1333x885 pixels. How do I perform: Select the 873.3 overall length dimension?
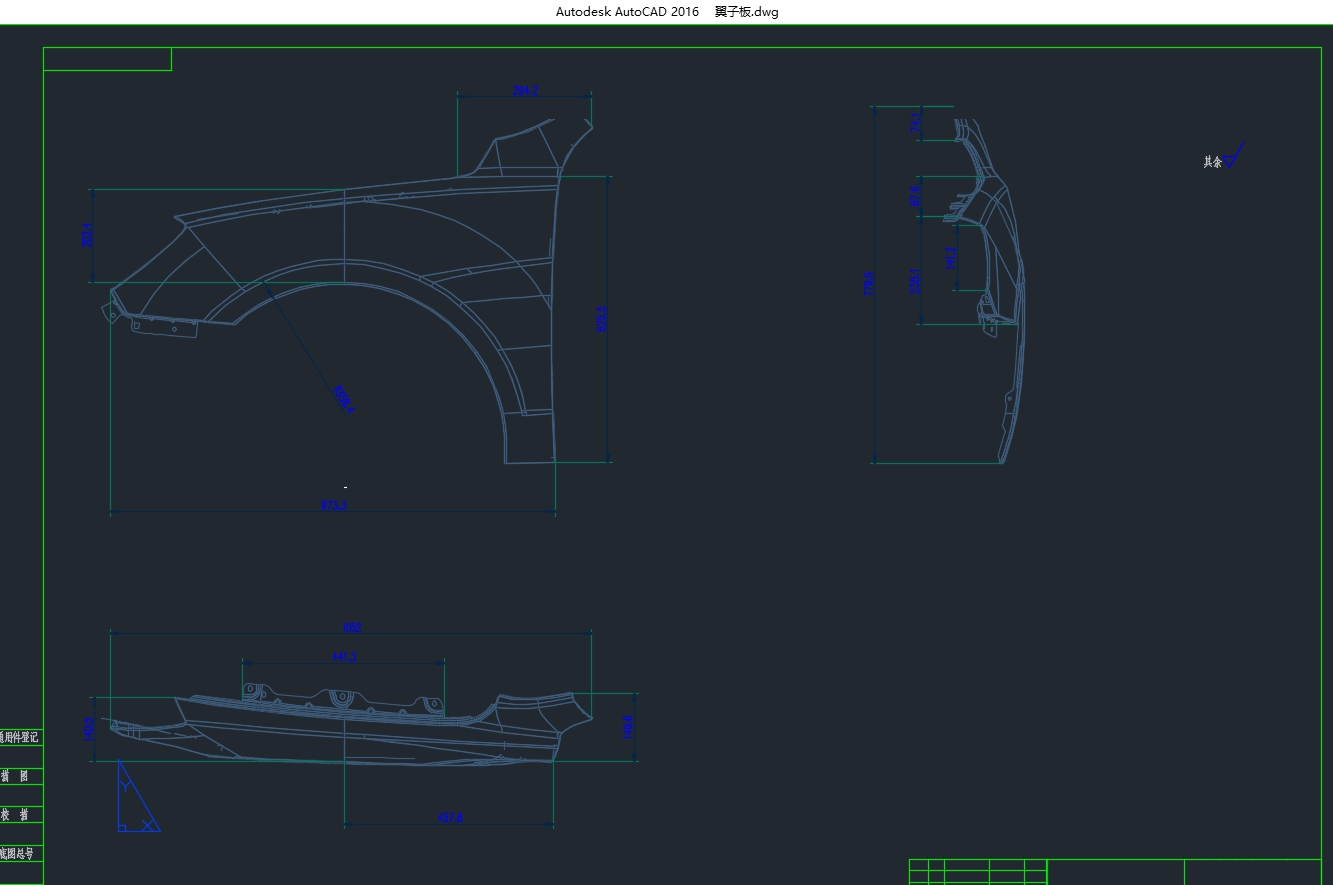pos(334,506)
